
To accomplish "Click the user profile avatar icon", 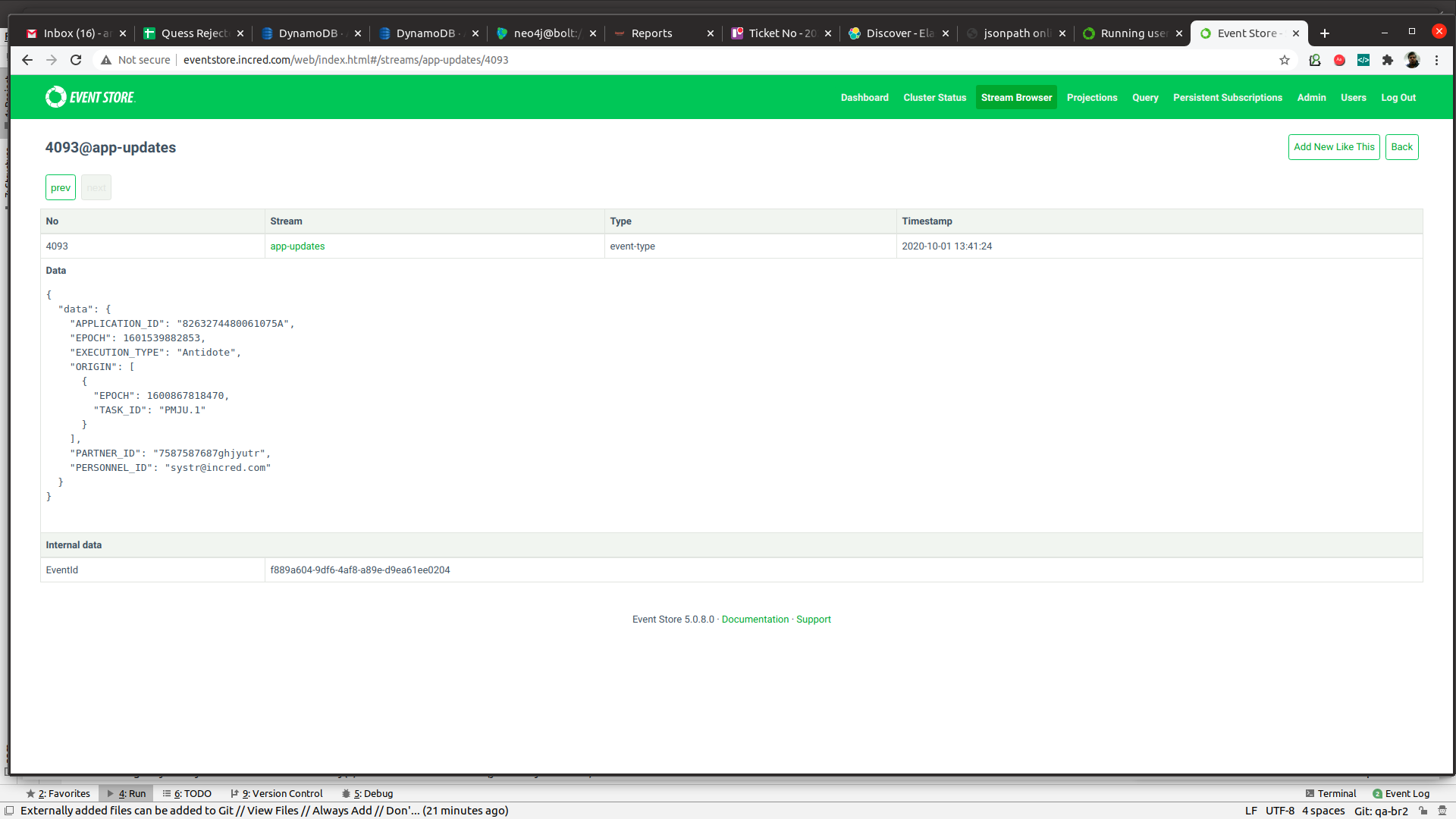I will 1412,60.
